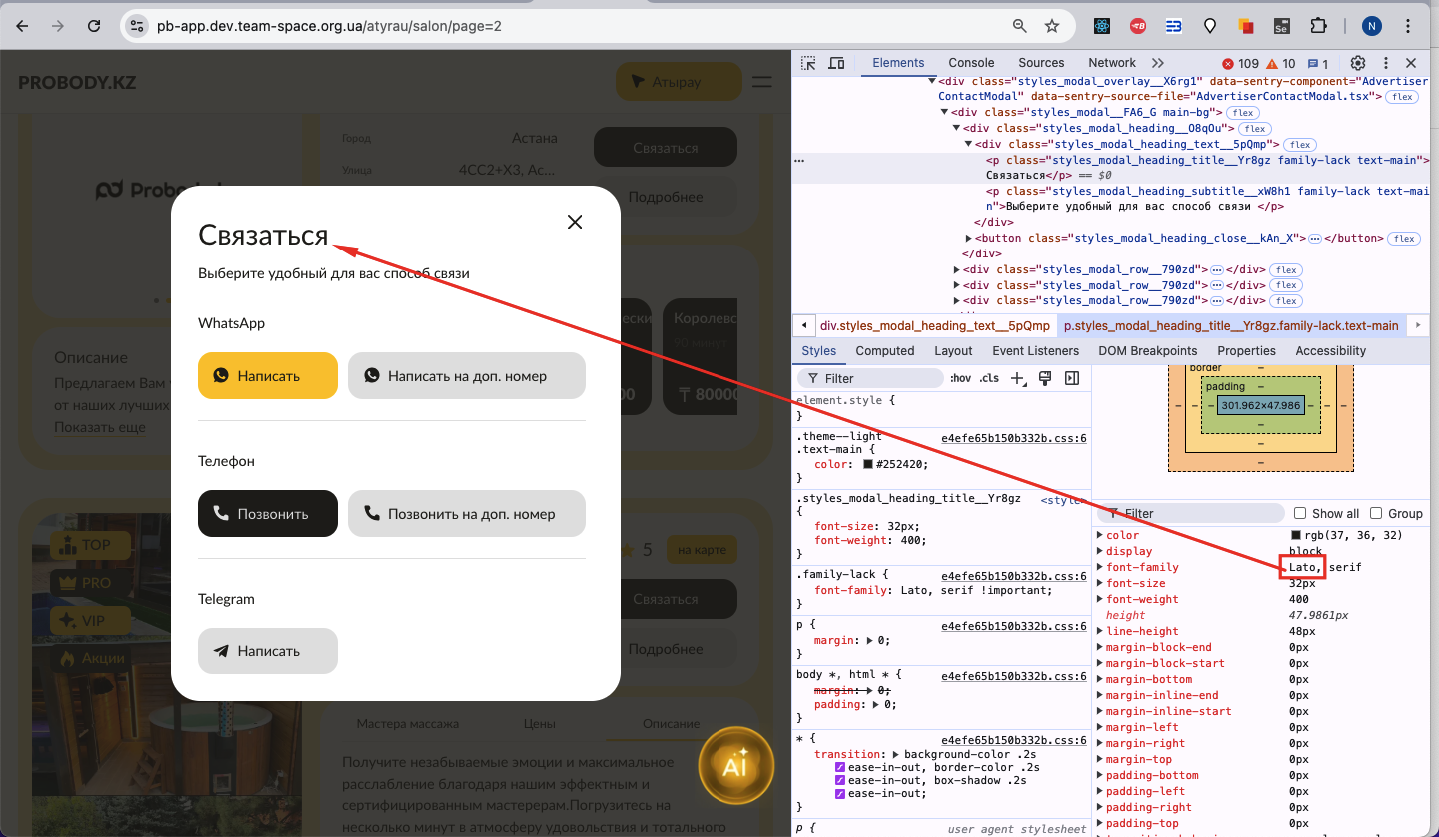Expand the computed color property
Viewport: 1439px width, 837px height.
1100,535
